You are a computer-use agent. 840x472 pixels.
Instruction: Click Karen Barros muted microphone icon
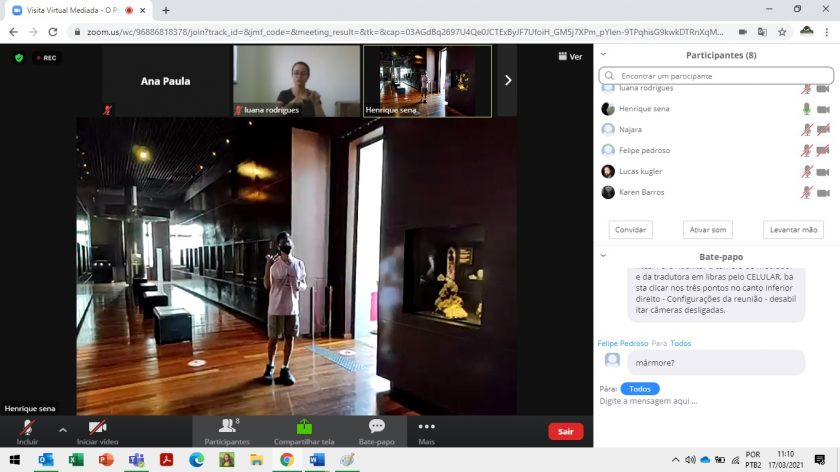point(806,192)
